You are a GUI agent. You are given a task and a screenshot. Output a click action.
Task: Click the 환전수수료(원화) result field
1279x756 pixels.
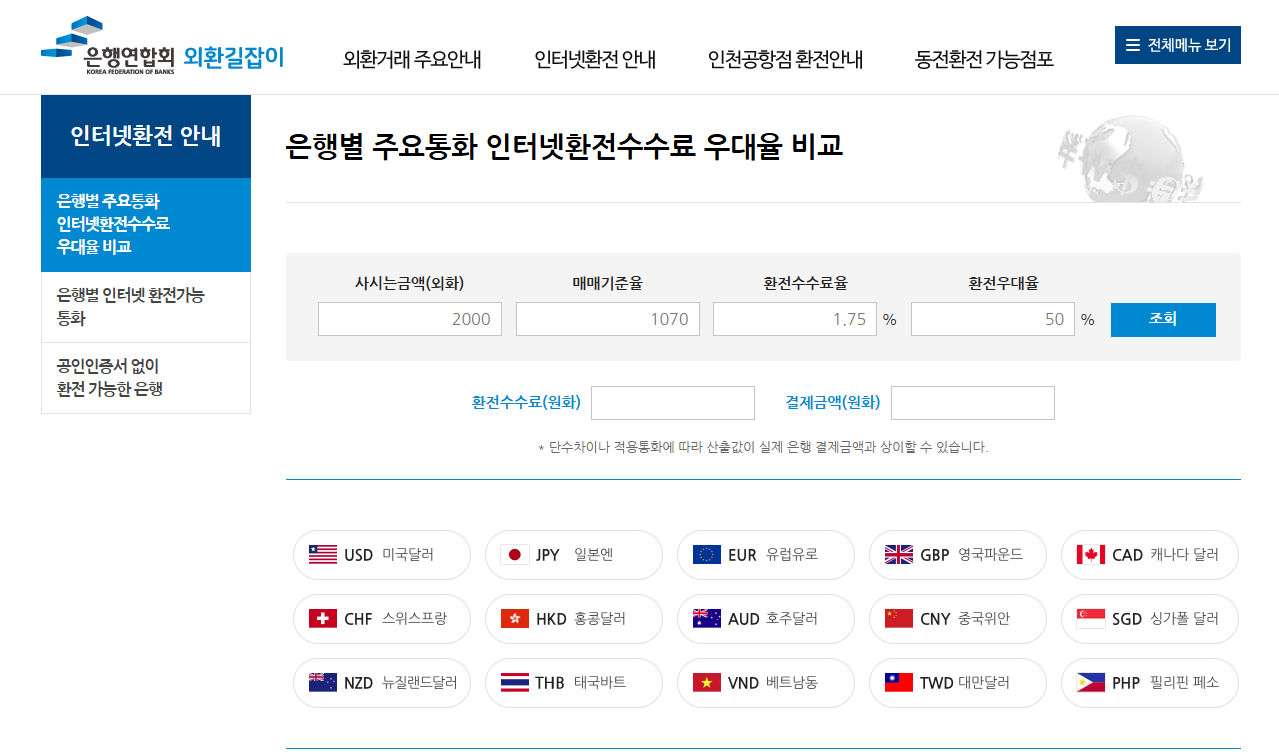point(673,403)
